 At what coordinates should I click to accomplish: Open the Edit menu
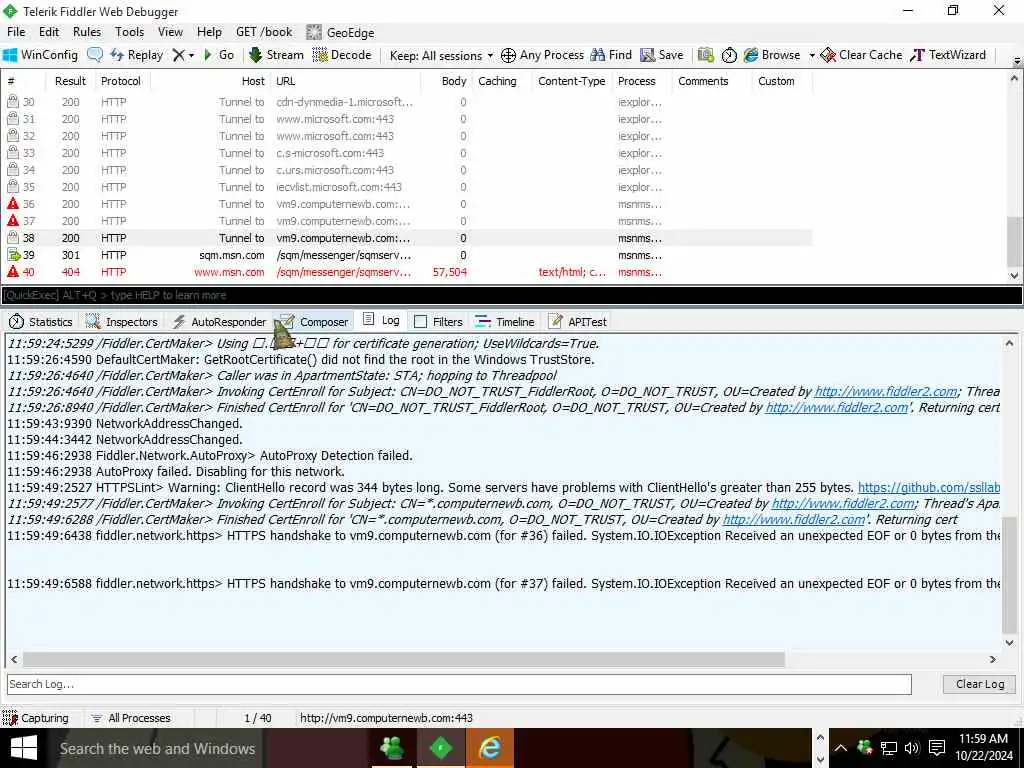pos(49,32)
